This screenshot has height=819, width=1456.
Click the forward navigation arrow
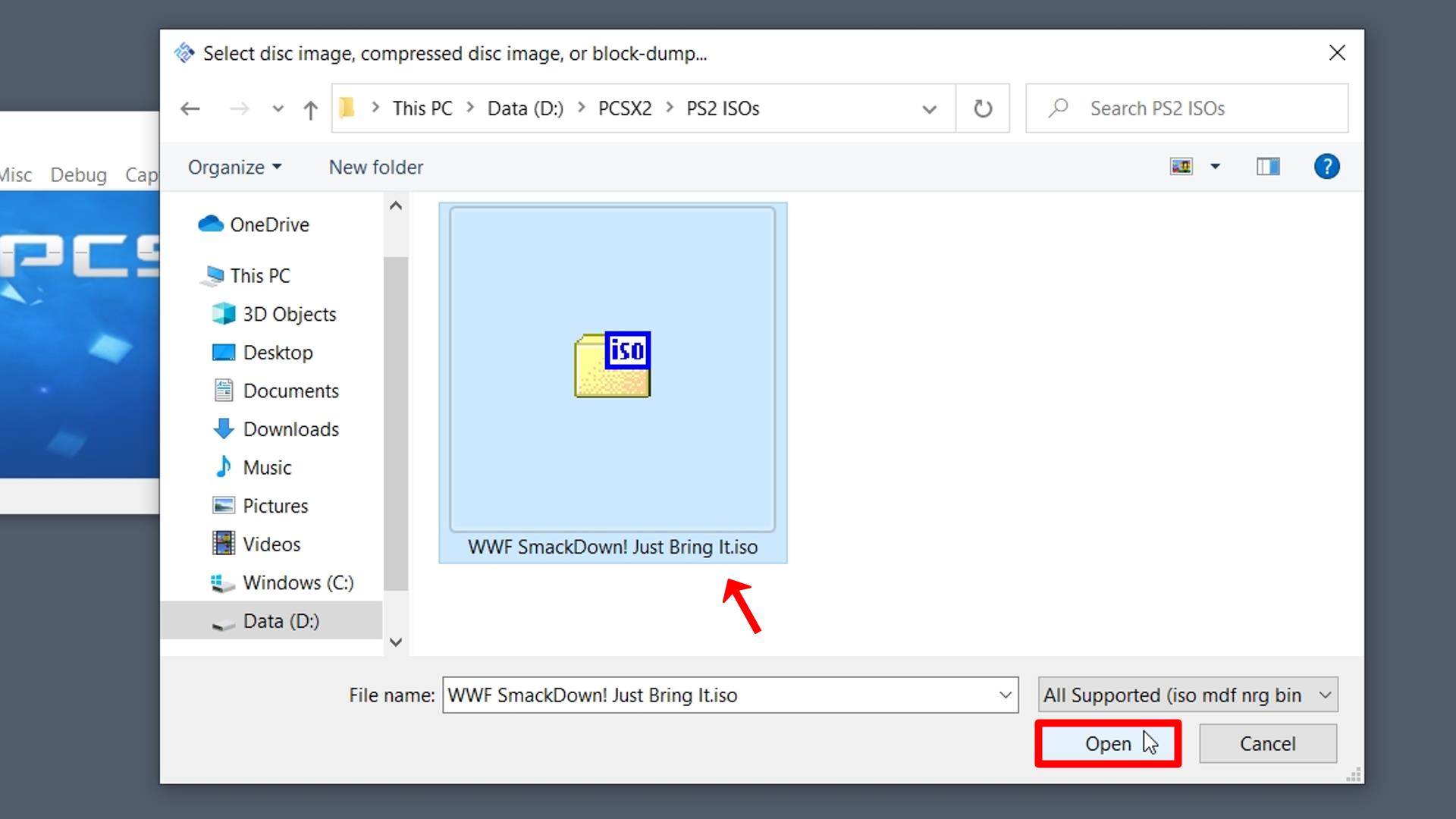[x=239, y=109]
